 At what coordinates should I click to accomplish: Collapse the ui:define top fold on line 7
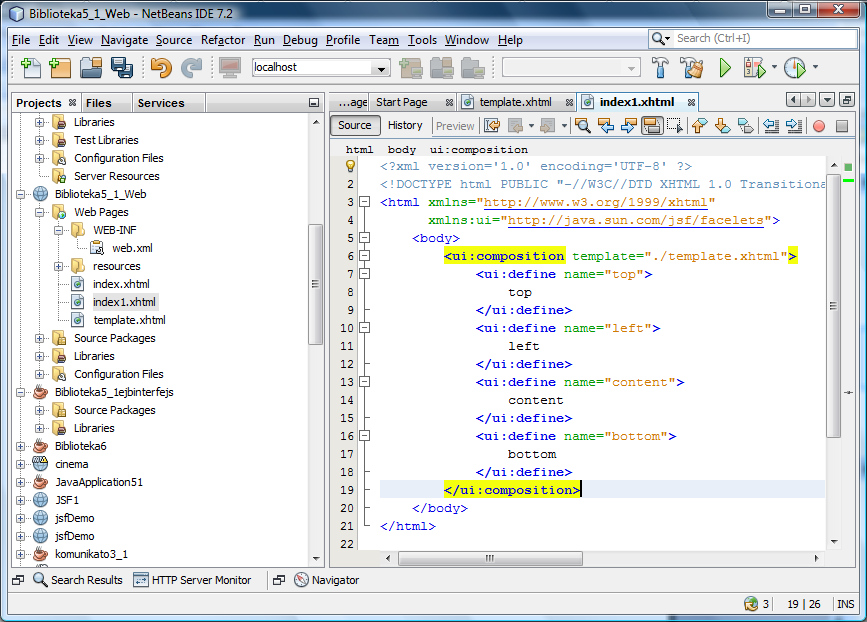tap(364, 274)
